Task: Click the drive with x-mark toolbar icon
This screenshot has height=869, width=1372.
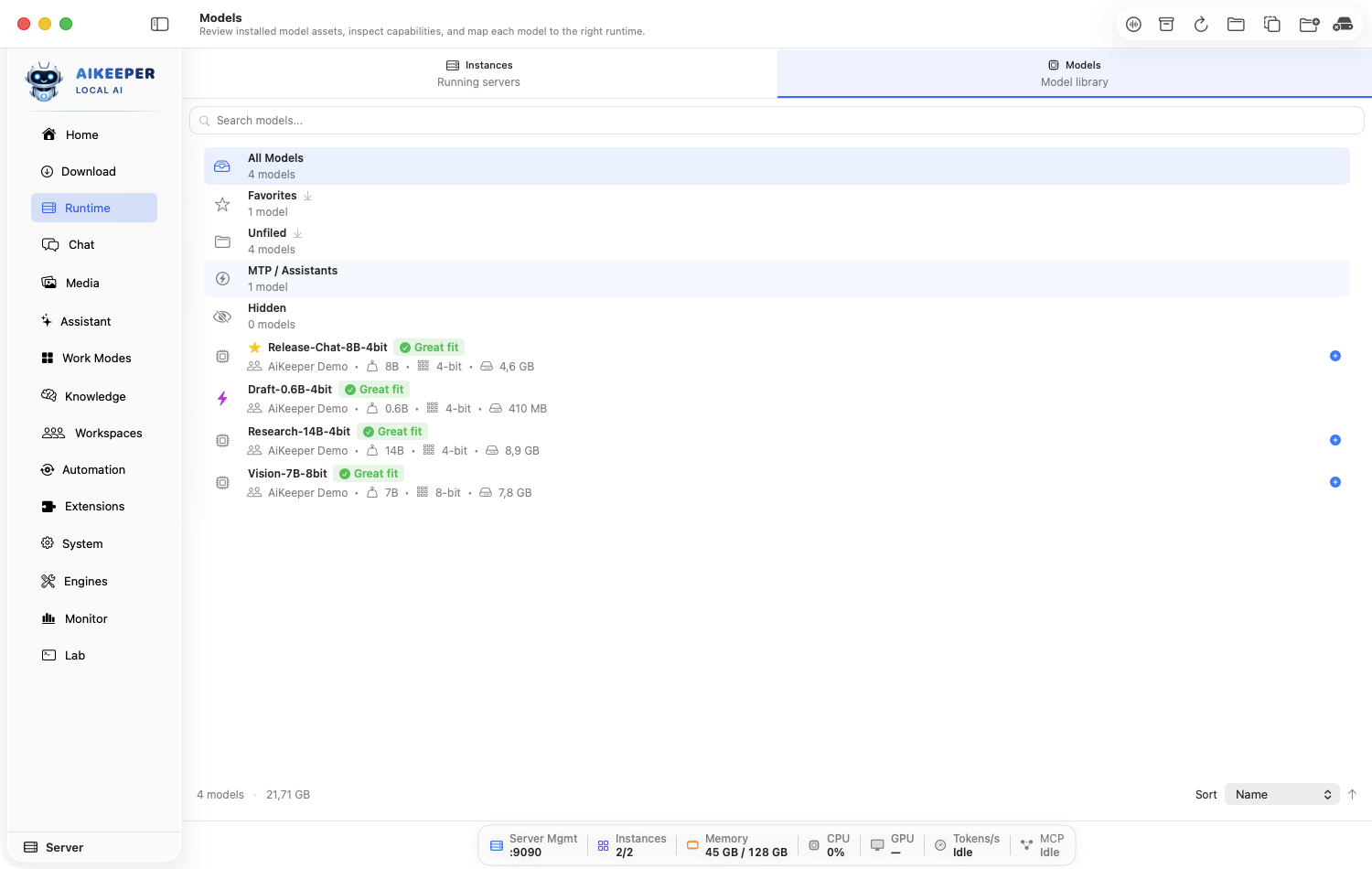Action: tap(1343, 25)
